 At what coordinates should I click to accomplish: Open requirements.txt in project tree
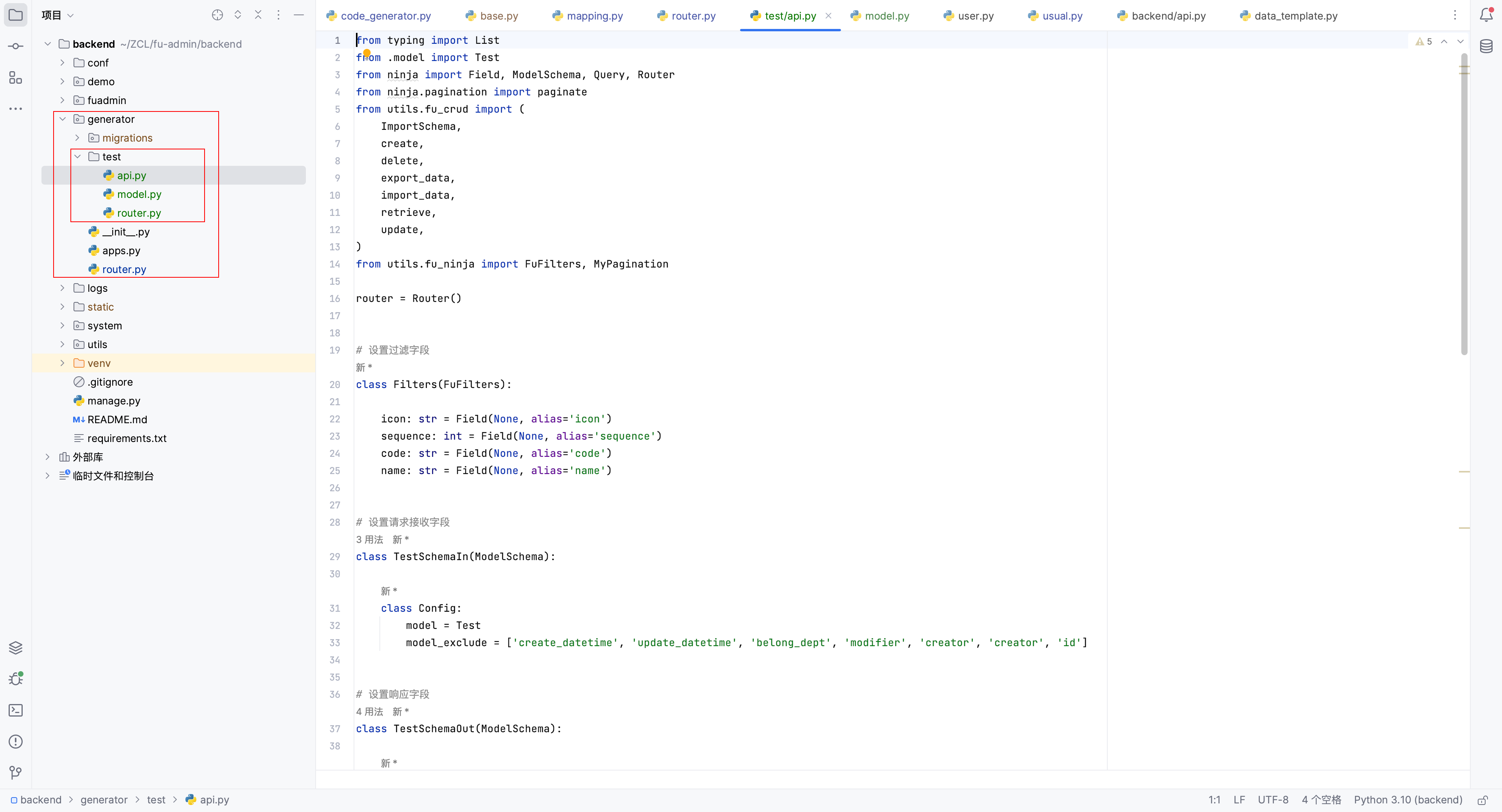click(x=126, y=438)
